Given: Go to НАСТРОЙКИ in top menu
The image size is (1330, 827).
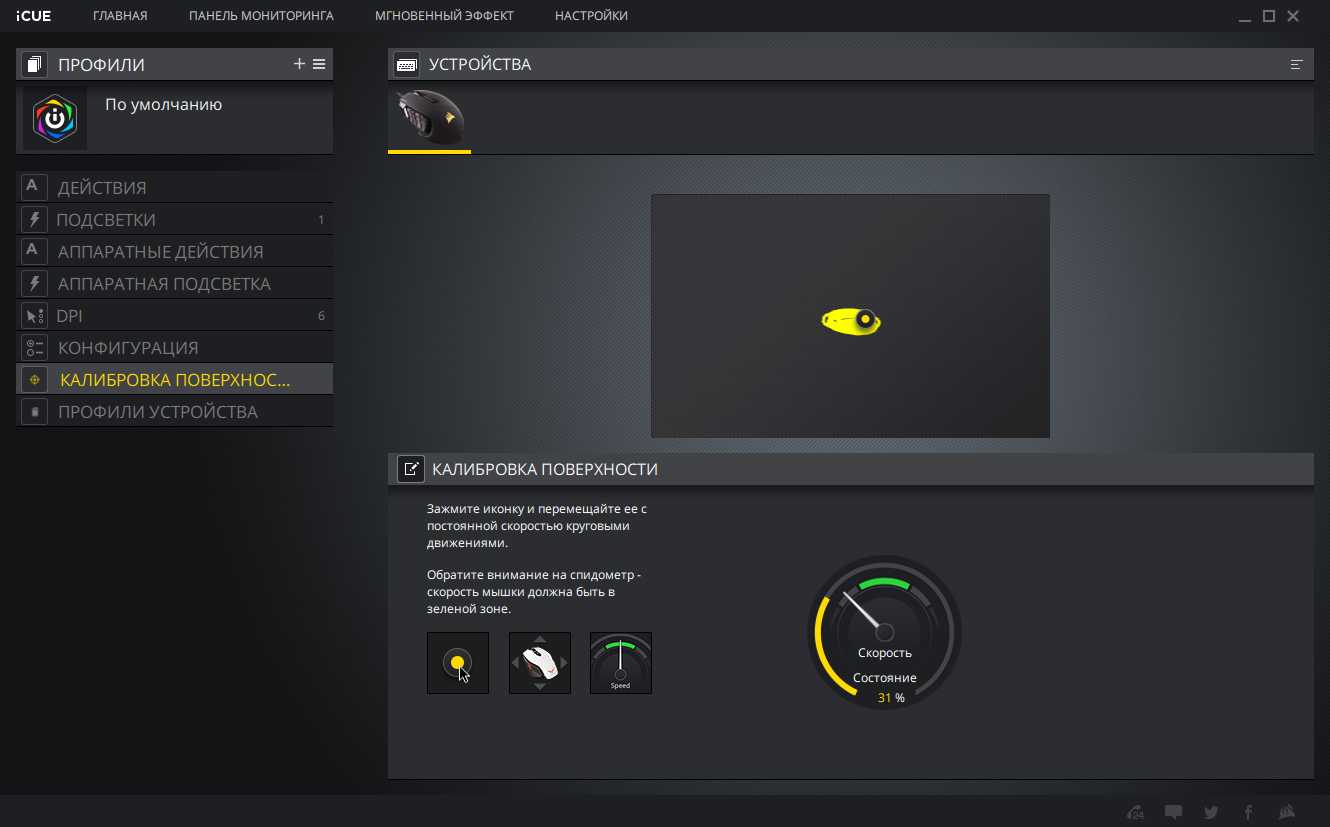Looking at the screenshot, I should (x=591, y=16).
